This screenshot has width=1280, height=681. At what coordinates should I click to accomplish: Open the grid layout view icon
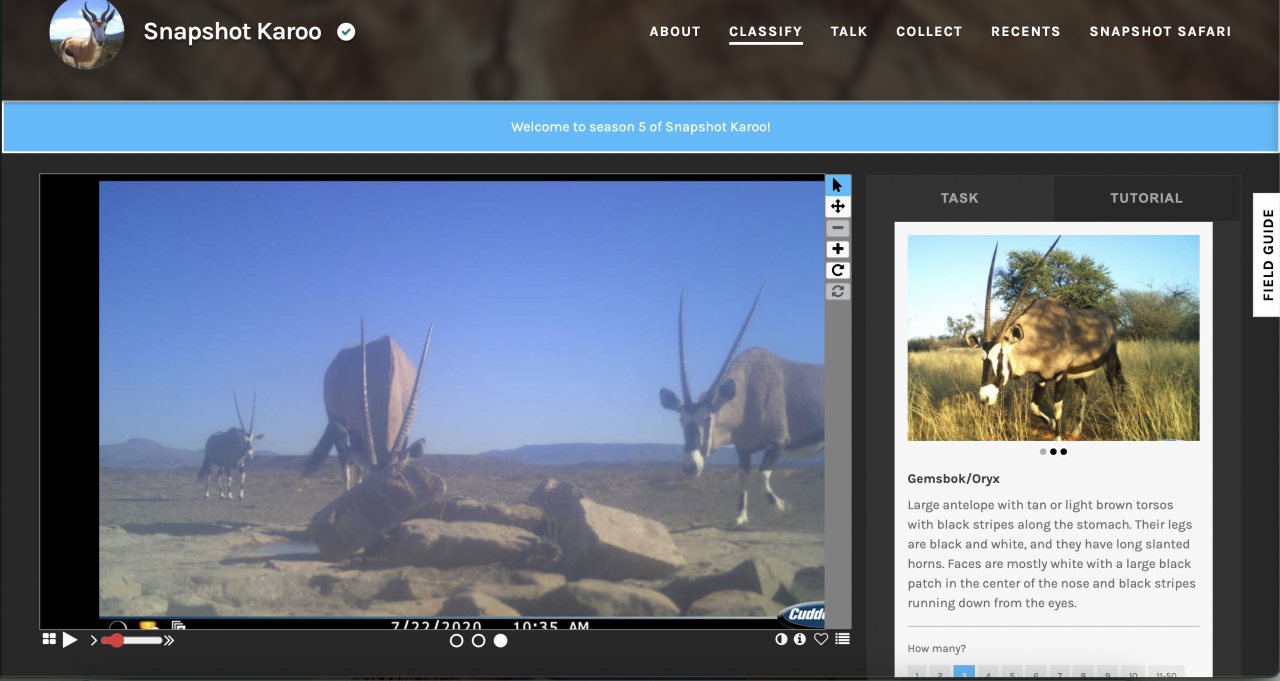(x=49, y=639)
